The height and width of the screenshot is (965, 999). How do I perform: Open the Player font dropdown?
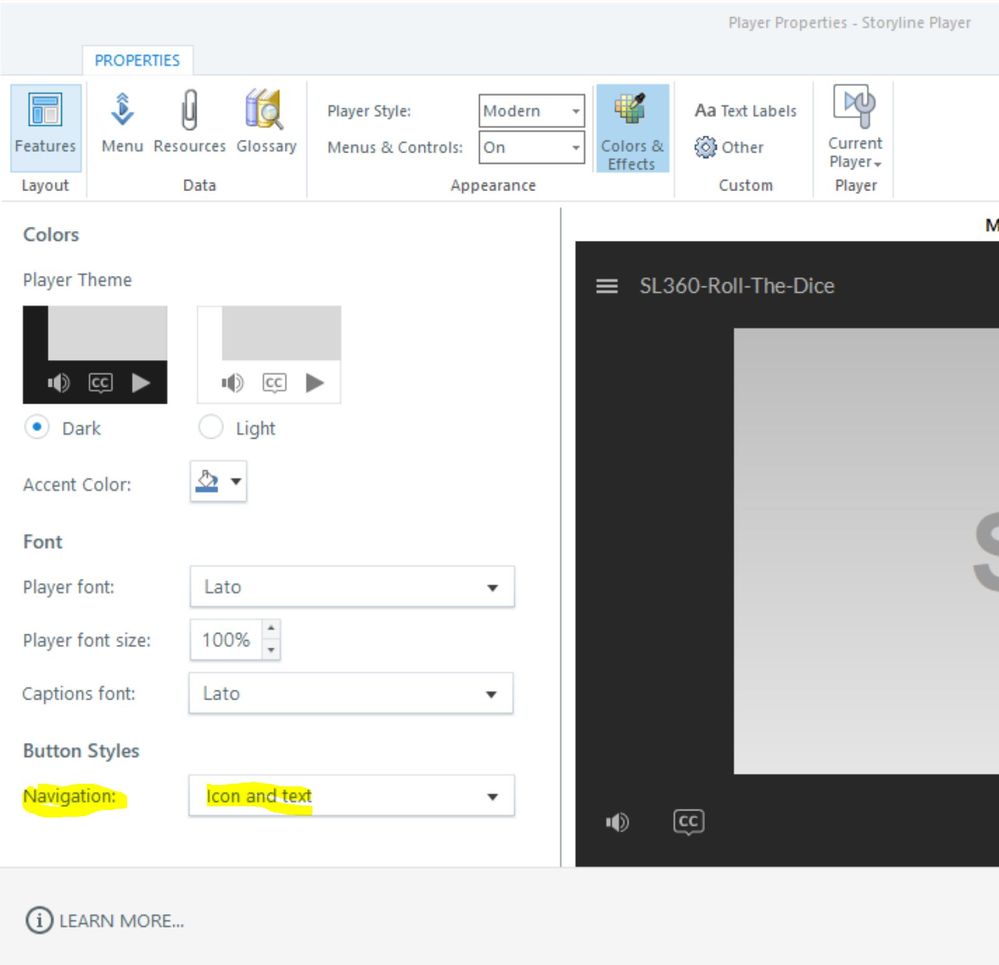pos(352,587)
